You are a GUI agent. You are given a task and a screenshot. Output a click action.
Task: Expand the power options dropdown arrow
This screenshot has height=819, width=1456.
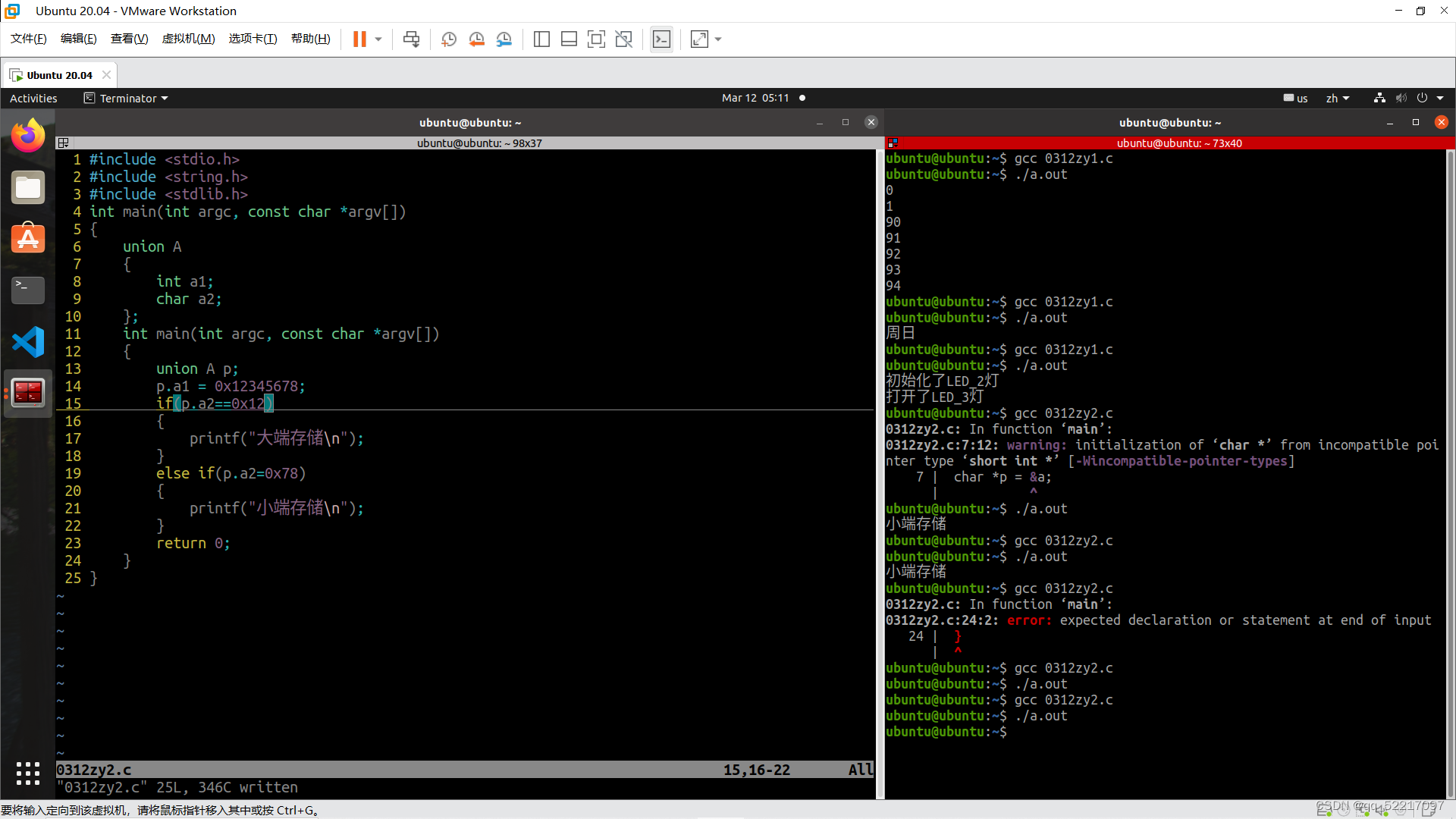[x=378, y=39]
